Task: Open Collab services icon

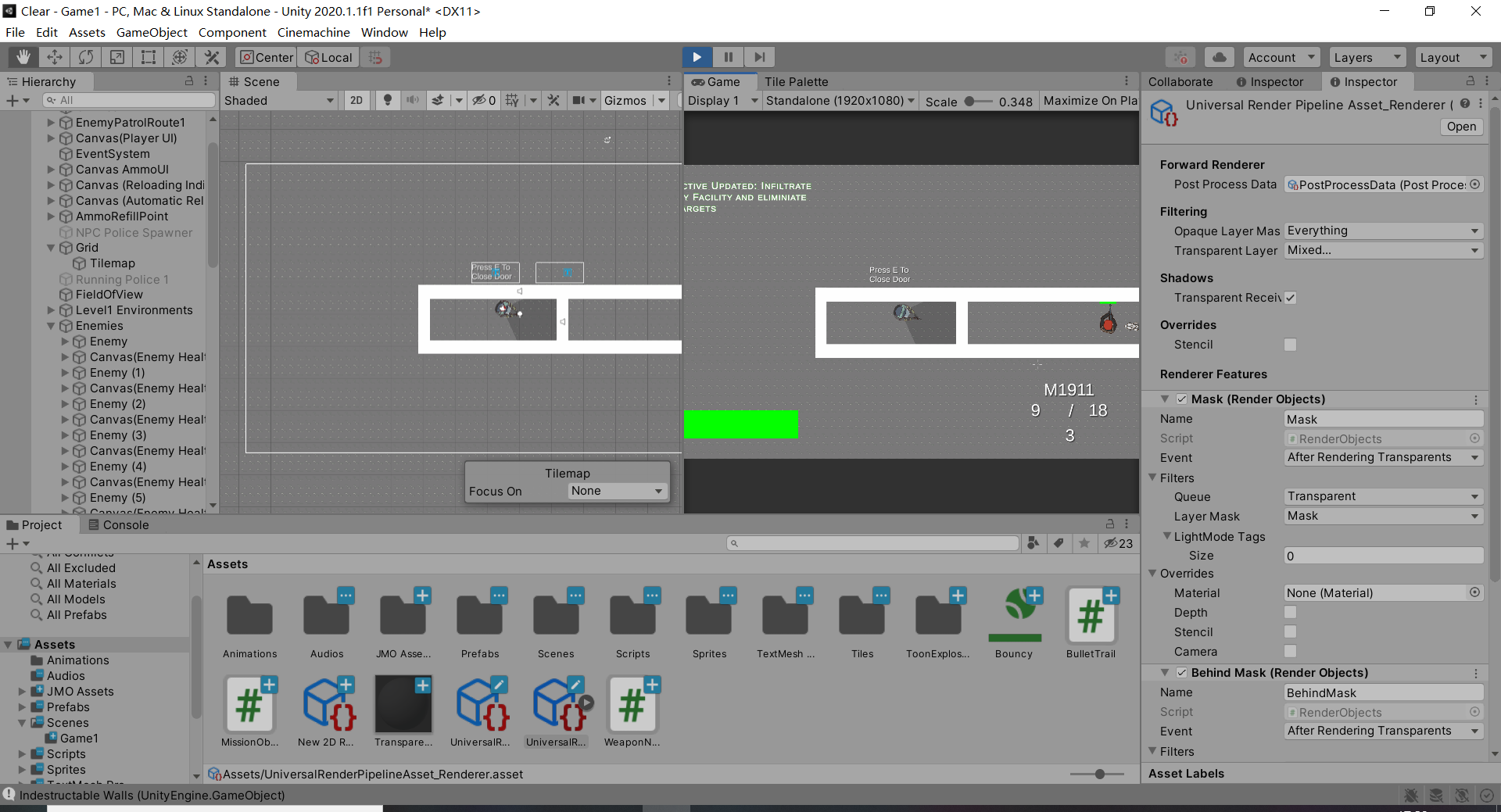Action: pos(1180,57)
